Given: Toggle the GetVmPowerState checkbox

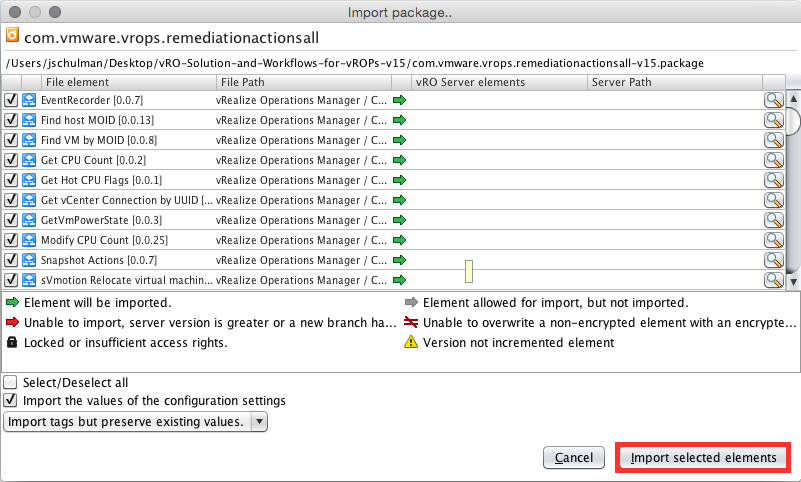Looking at the screenshot, I should [x=11, y=220].
